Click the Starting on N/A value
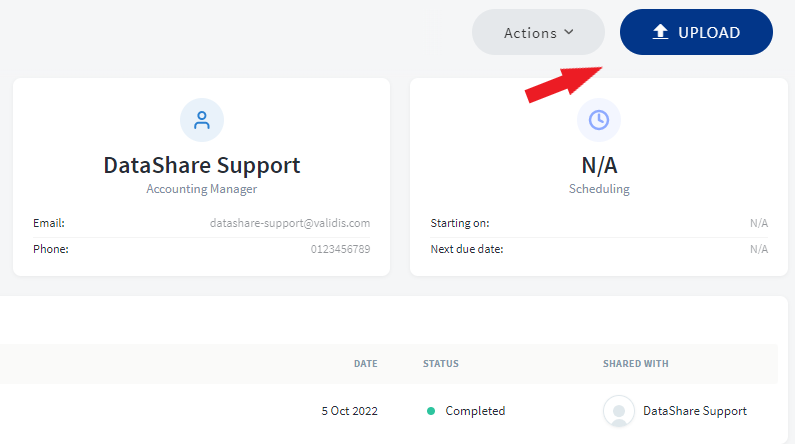795x444 pixels. click(x=759, y=223)
